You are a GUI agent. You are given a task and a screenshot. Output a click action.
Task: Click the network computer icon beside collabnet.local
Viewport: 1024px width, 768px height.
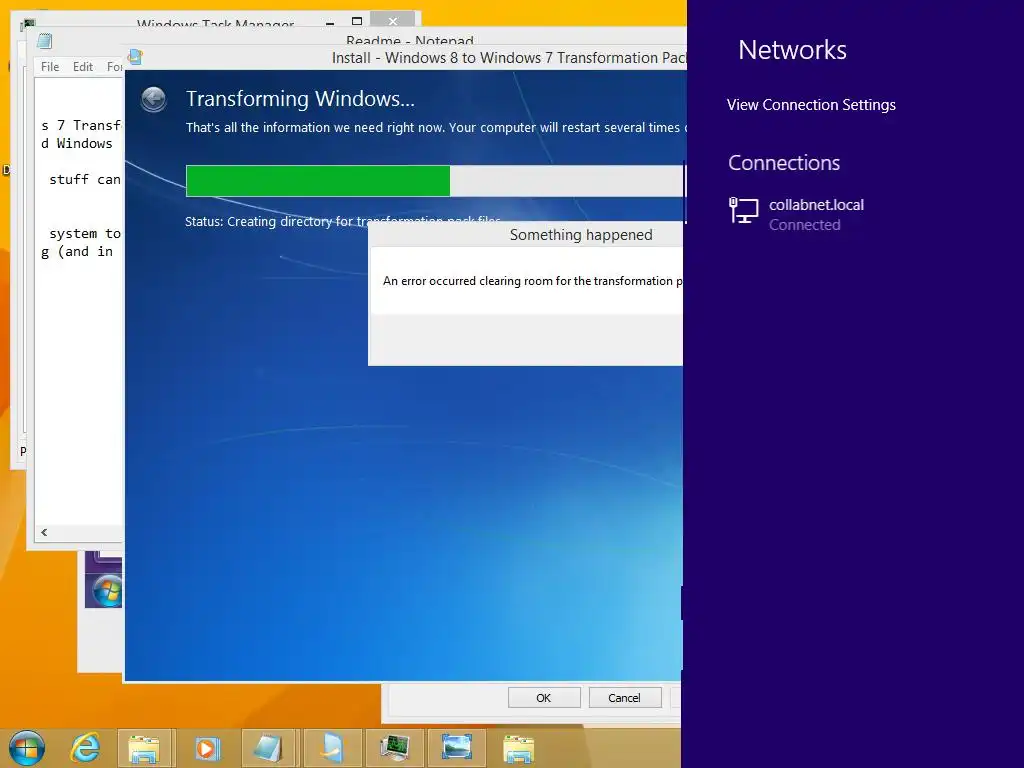(x=743, y=210)
